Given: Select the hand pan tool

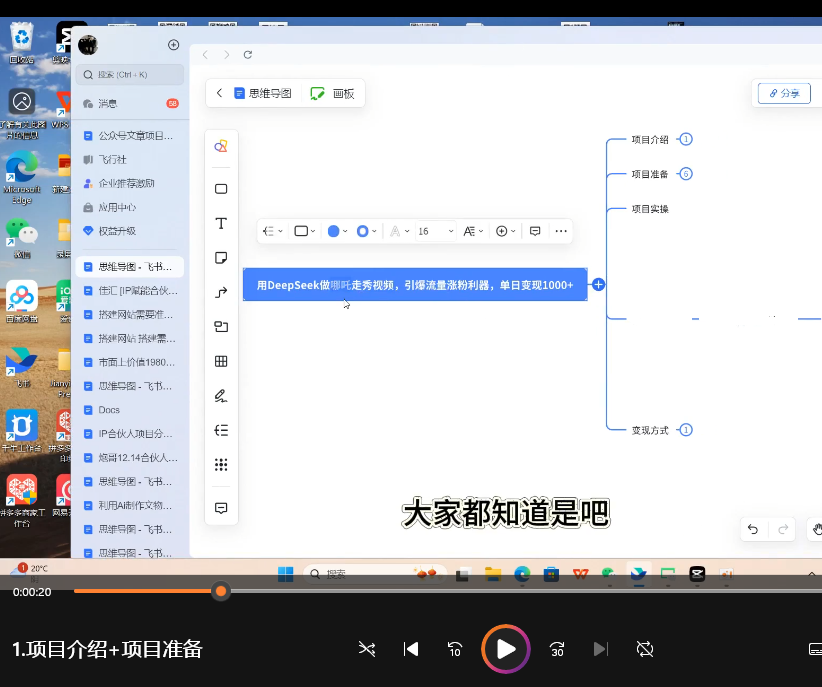Looking at the screenshot, I should tap(817, 529).
